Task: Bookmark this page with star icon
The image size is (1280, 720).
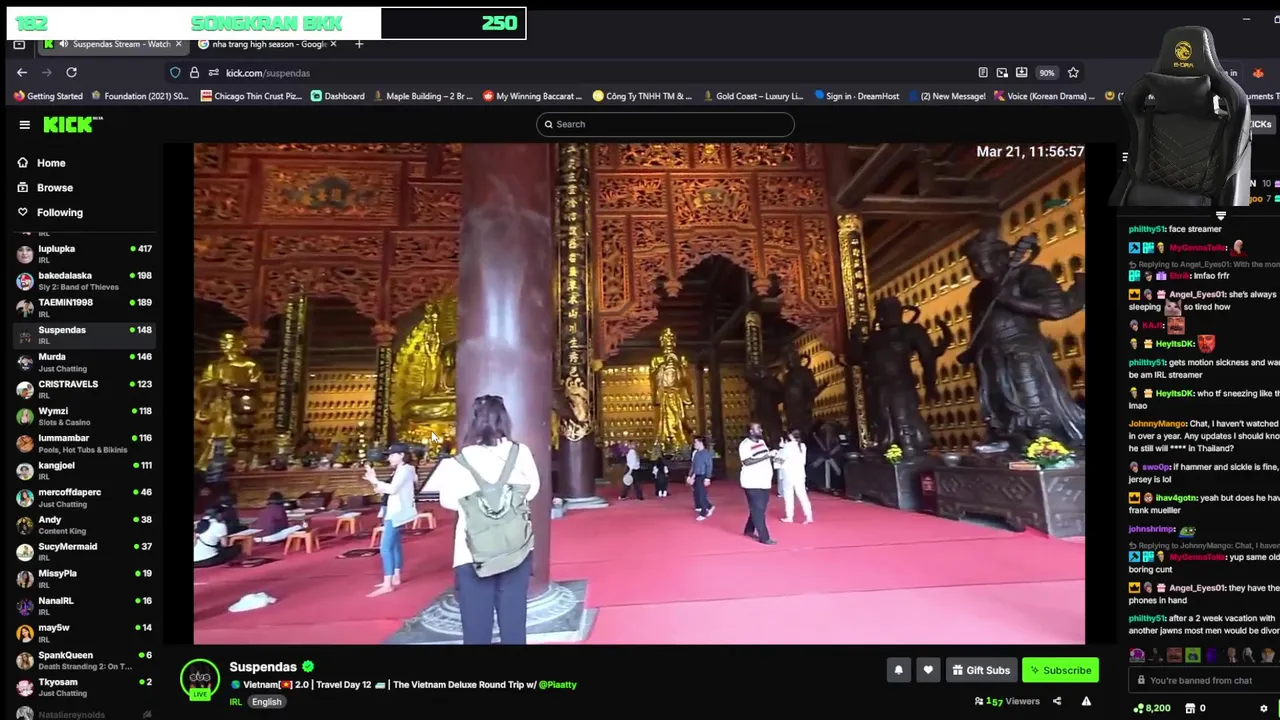Action: (1073, 73)
